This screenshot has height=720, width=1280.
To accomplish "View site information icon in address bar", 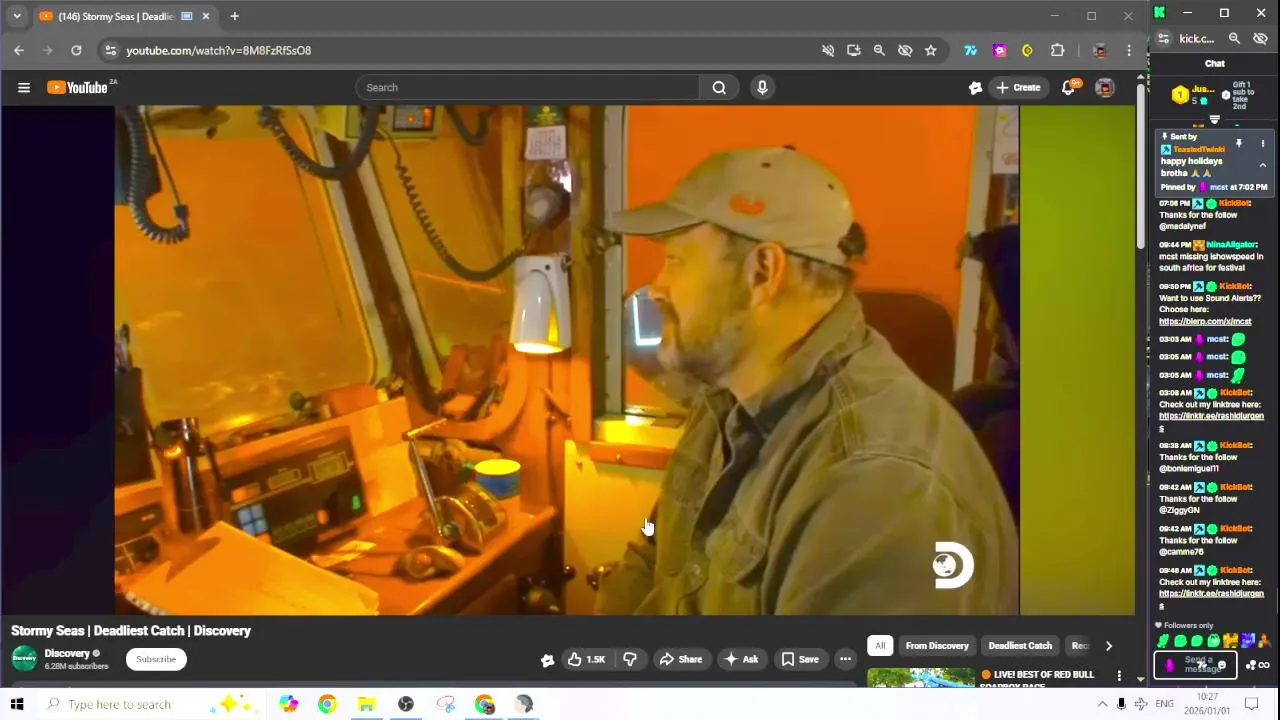I will click(x=110, y=50).
